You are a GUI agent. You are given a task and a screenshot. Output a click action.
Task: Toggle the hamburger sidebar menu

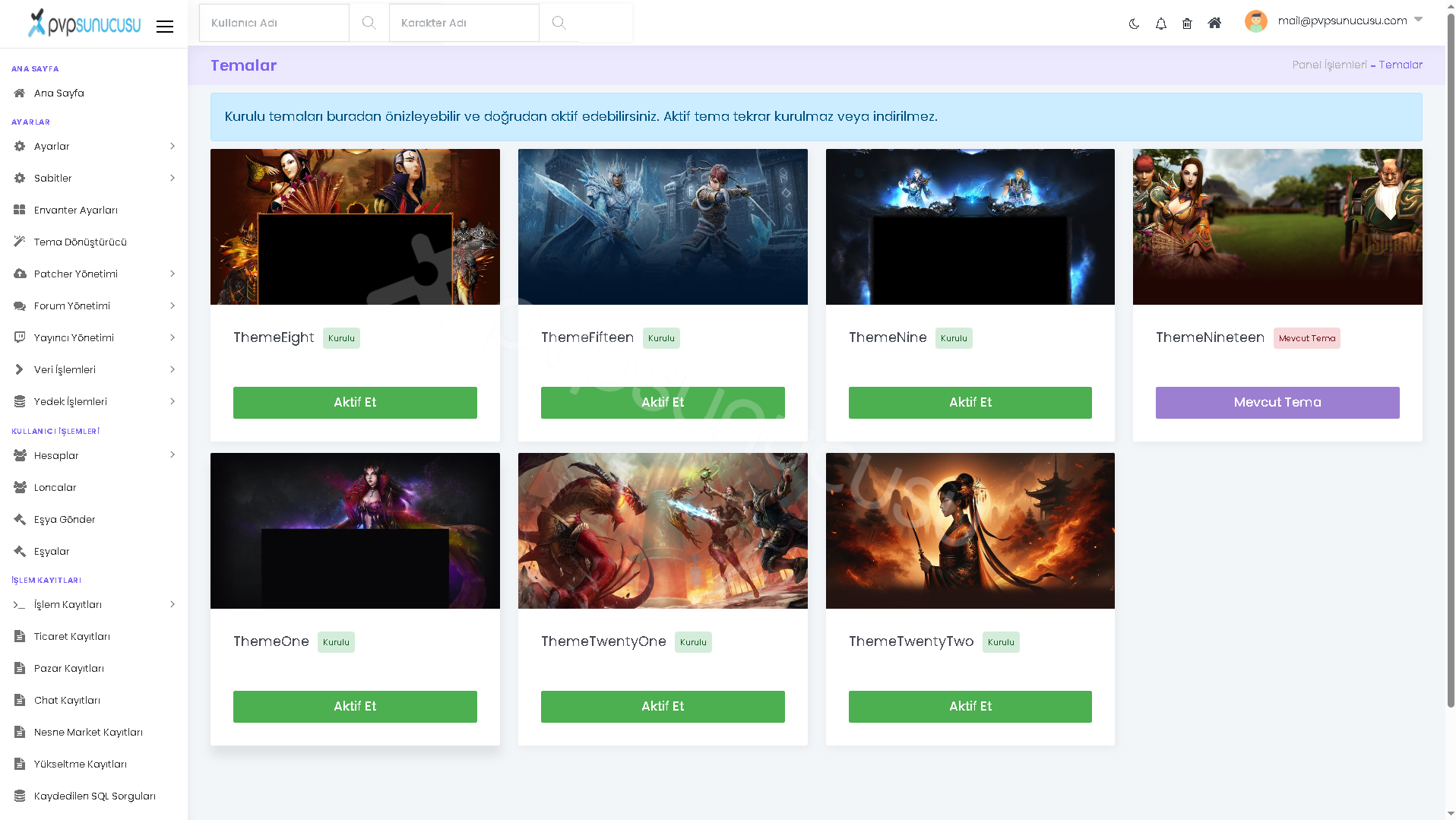click(x=165, y=27)
